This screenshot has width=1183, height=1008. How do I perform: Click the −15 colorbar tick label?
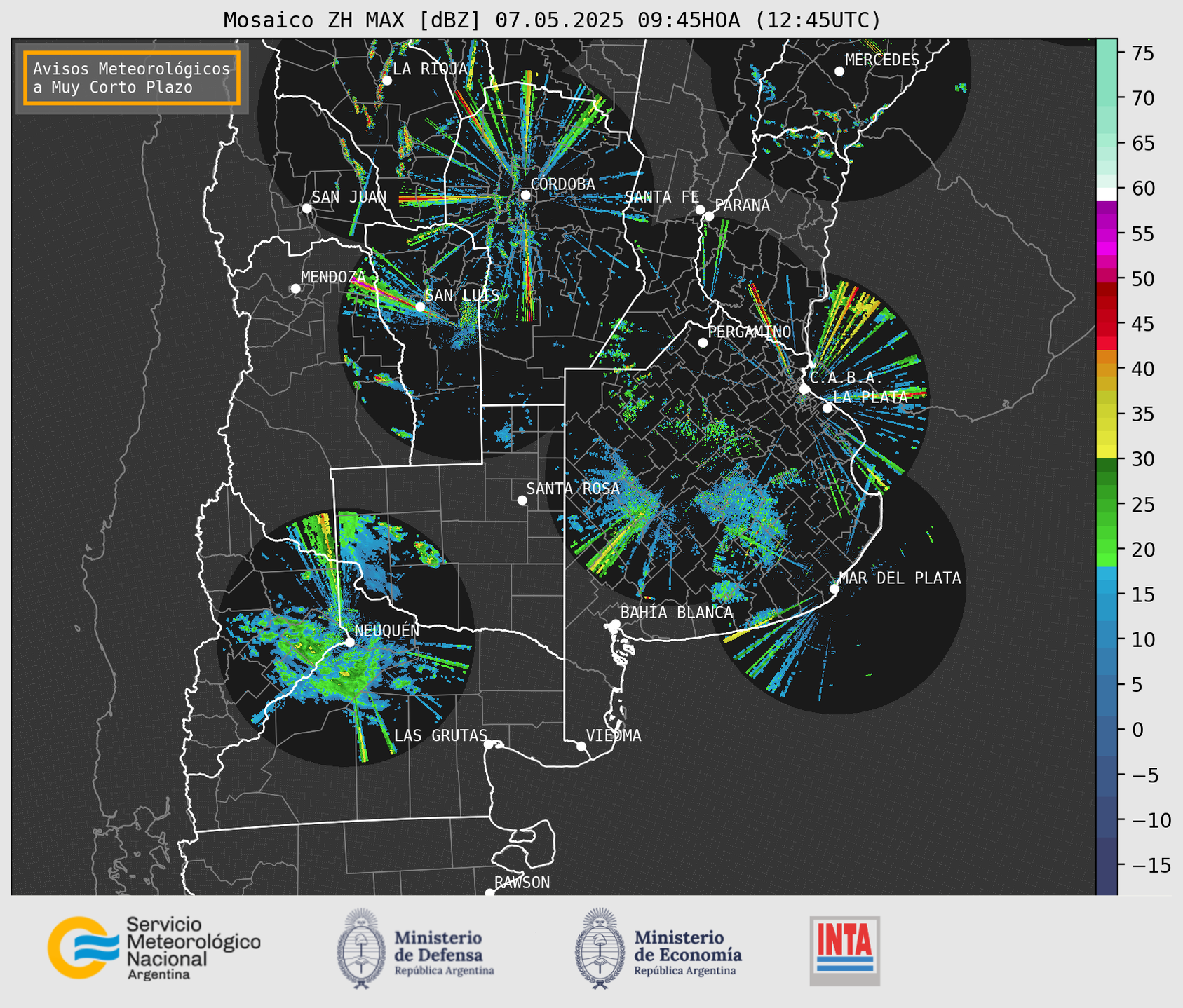[1151, 865]
